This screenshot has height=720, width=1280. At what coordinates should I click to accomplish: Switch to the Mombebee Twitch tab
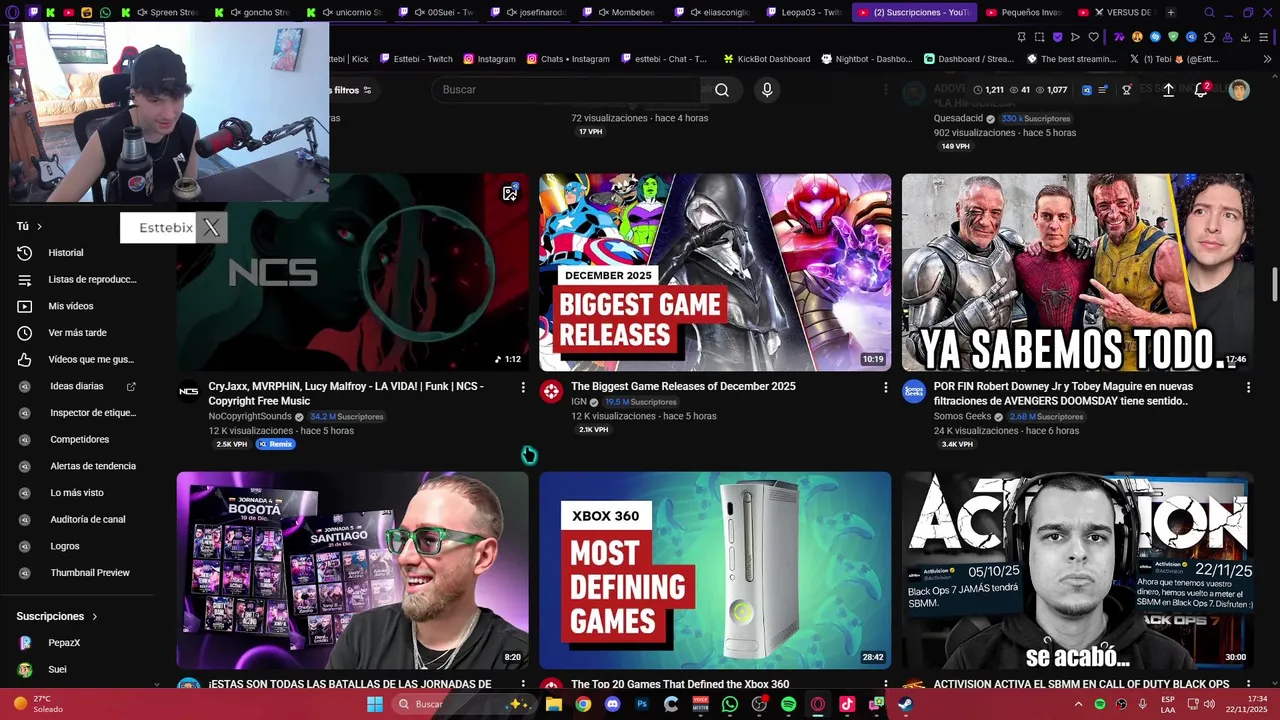(x=623, y=12)
